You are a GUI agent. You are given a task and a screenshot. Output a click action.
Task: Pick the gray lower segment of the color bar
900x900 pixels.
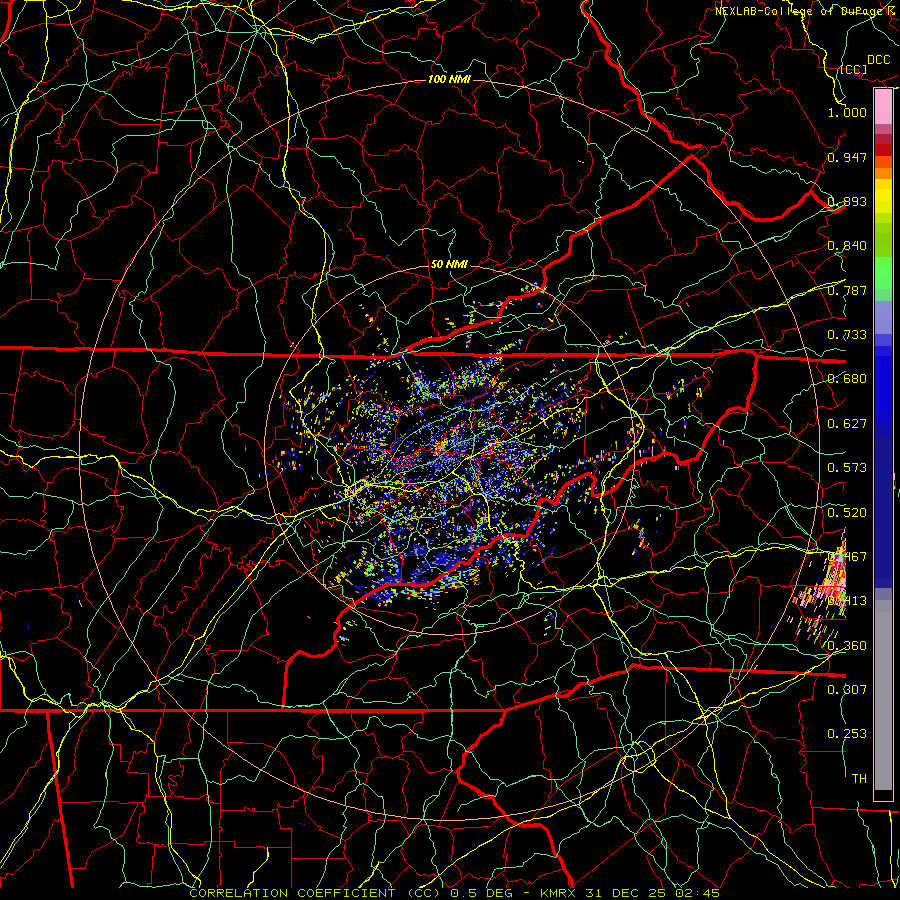[883, 695]
